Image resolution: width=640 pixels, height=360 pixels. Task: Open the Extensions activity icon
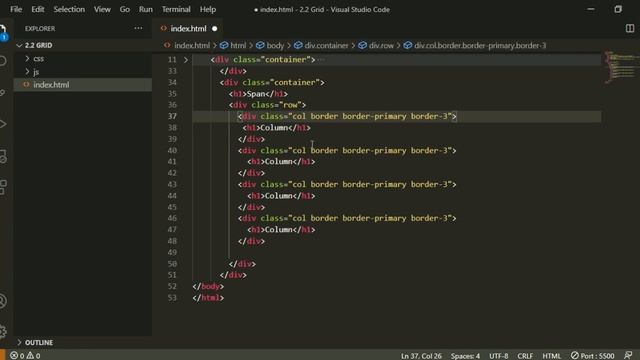(x=3, y=187)
